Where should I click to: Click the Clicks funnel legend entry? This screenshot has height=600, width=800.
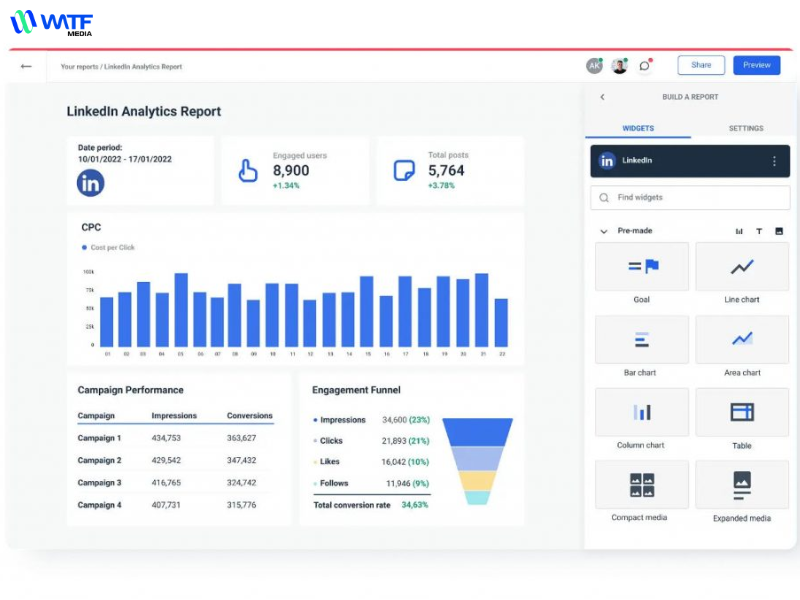click(328, 441)
